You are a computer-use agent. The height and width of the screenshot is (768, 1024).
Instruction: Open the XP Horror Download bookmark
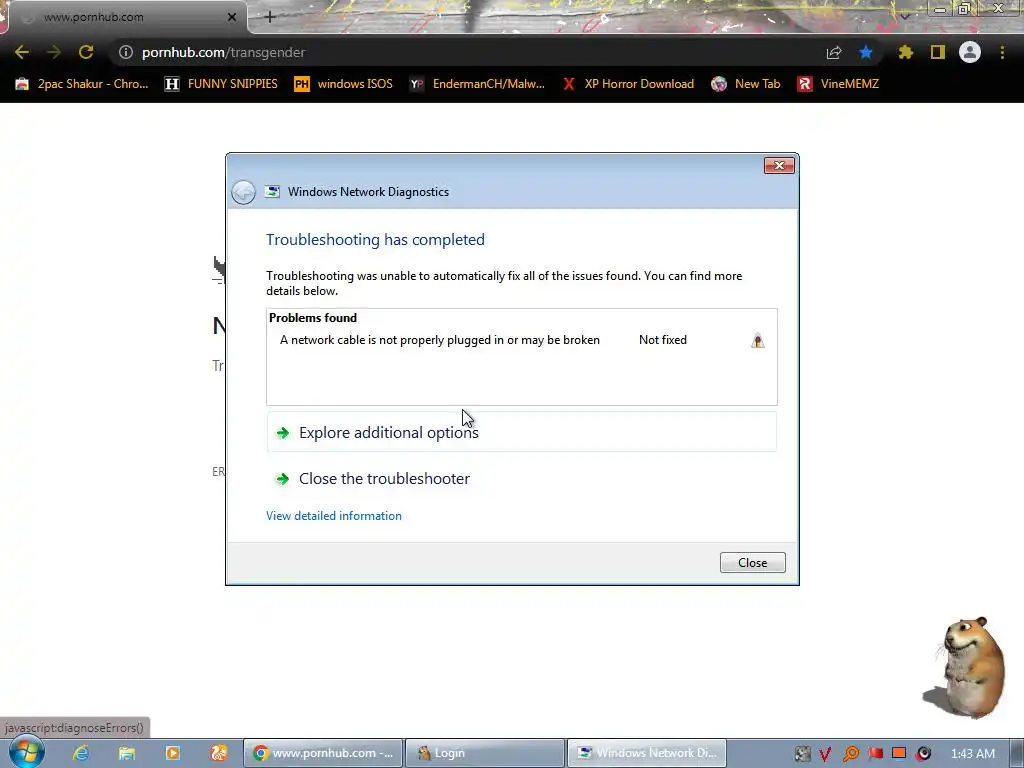tap(628, 84)
